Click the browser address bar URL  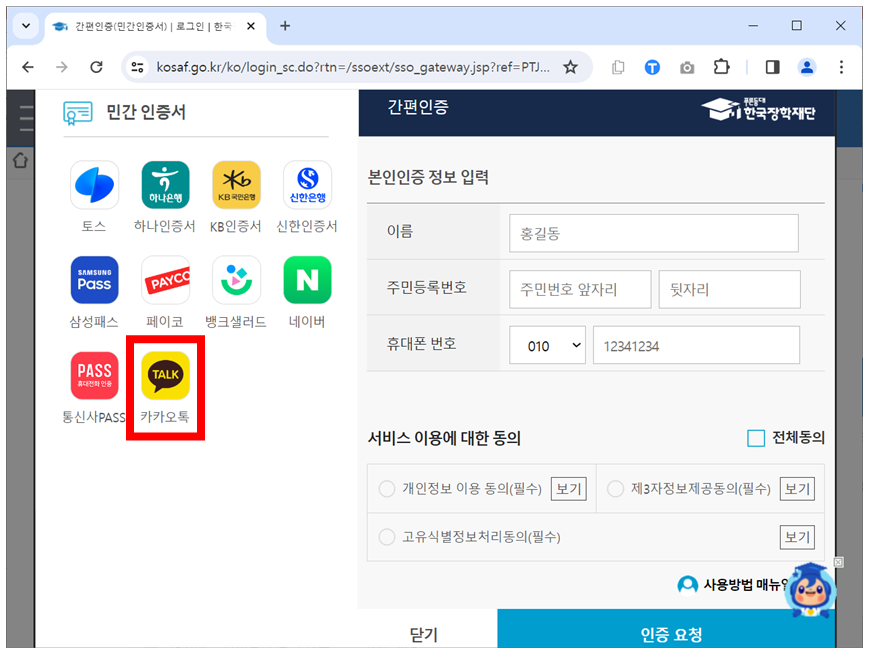click(x=353, y=67)
